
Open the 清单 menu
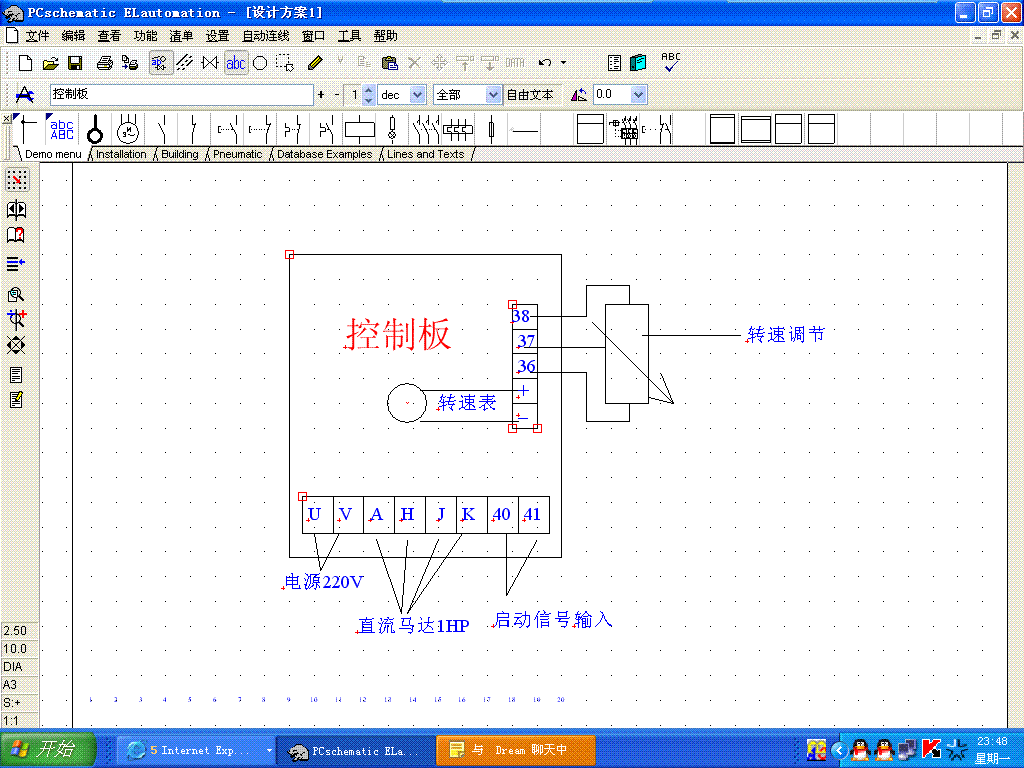[x=182, y=36]
